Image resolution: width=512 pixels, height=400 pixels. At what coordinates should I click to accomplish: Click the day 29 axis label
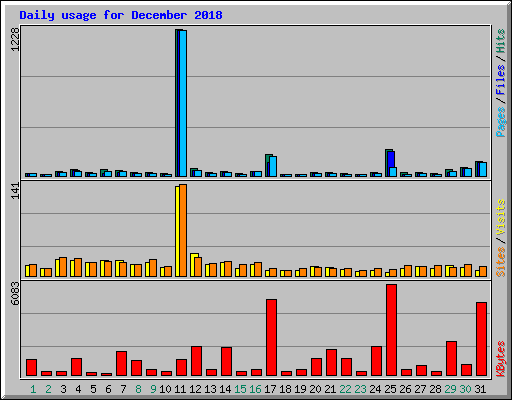click(450, 389)
